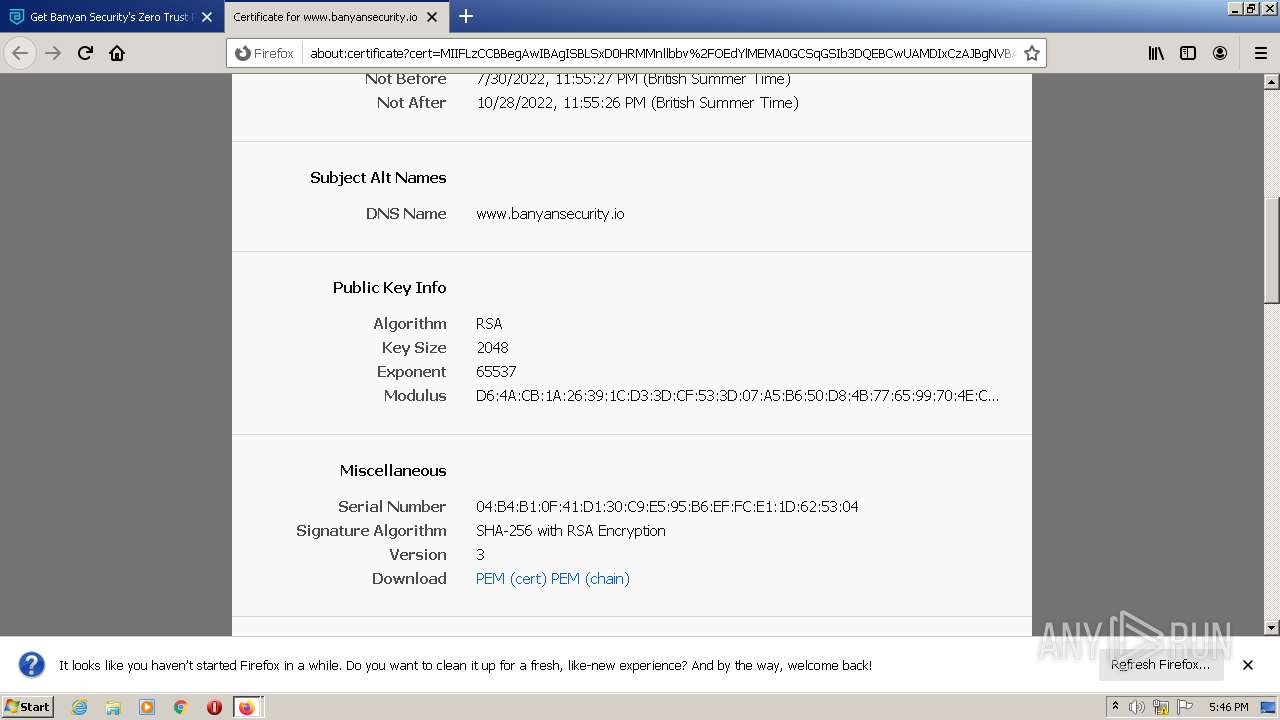Viewport: 1280px width, 720px height.
Task: Open the volume control tray icon
Action: point(1137,707)
